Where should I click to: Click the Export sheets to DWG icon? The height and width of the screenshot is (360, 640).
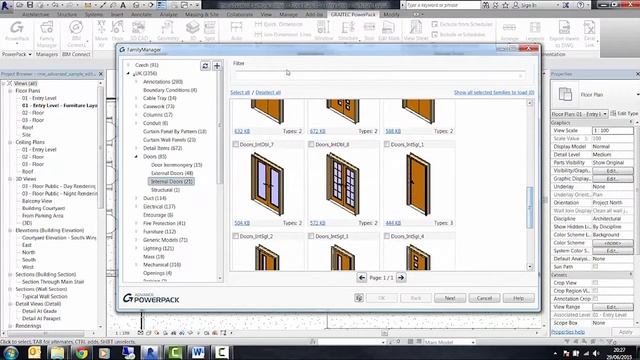[x=564, y=33]
